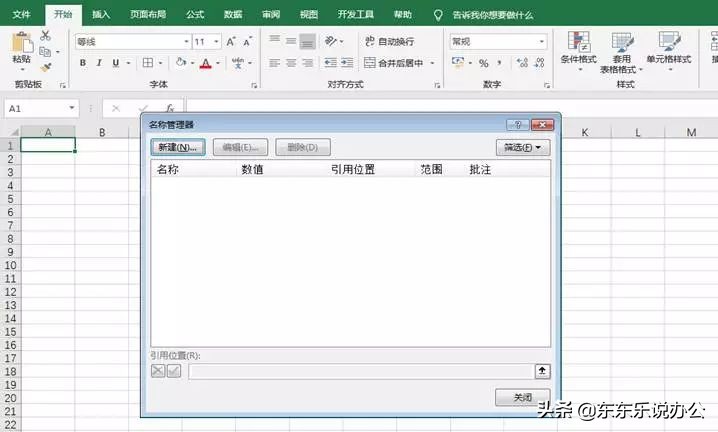The width and height of the screenshot is (718, 432).
Task: Open the font size dropdown showing 11
Action: pos(216,42)
